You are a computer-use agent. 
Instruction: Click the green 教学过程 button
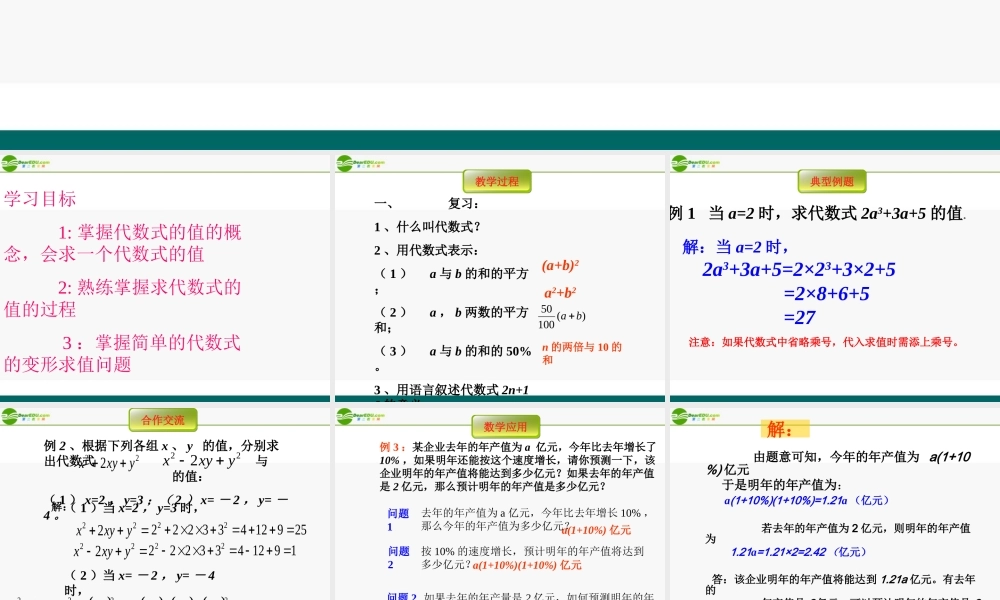point(497,182)
